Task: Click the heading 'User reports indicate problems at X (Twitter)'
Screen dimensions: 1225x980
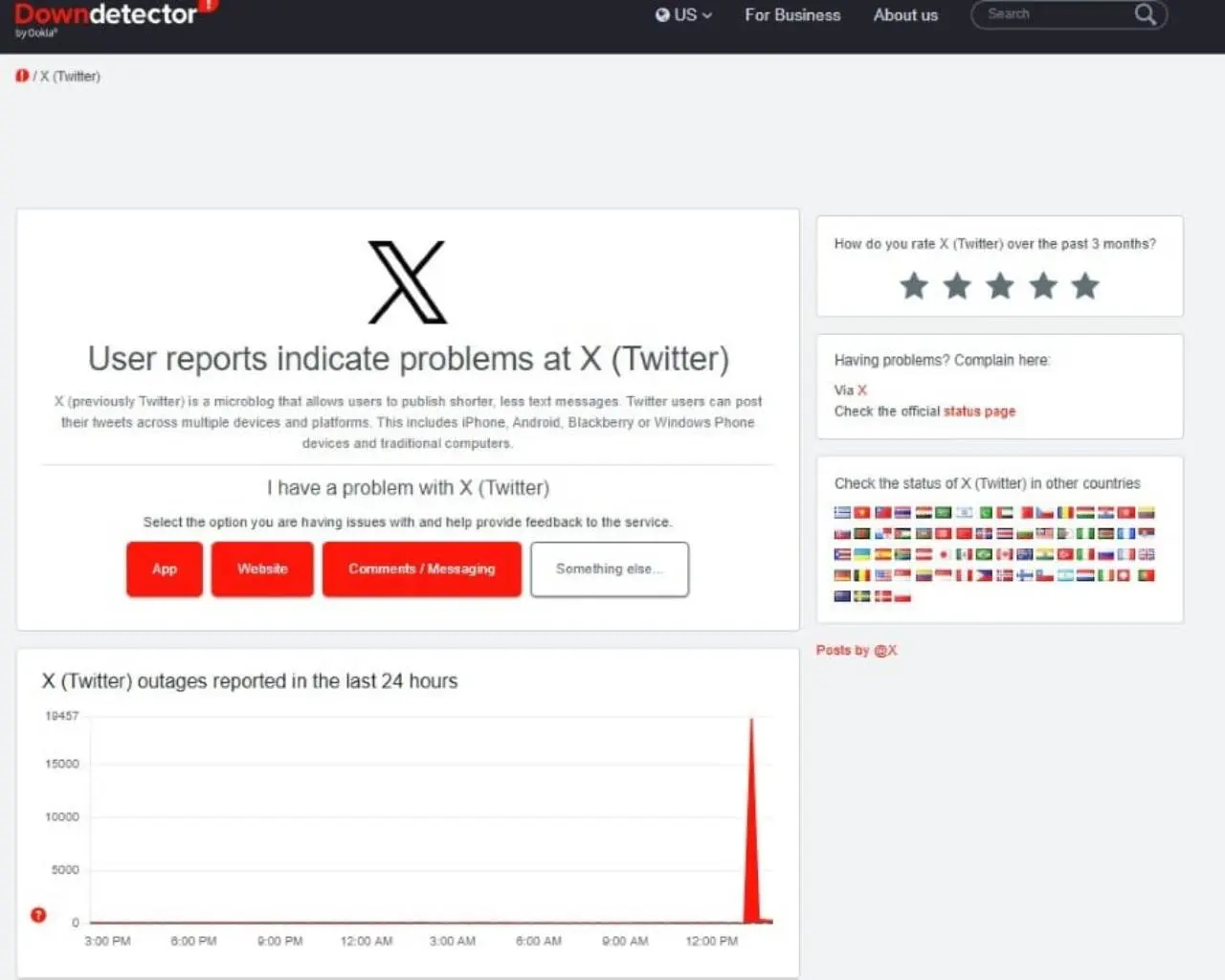Action: (x=409, y=359)
